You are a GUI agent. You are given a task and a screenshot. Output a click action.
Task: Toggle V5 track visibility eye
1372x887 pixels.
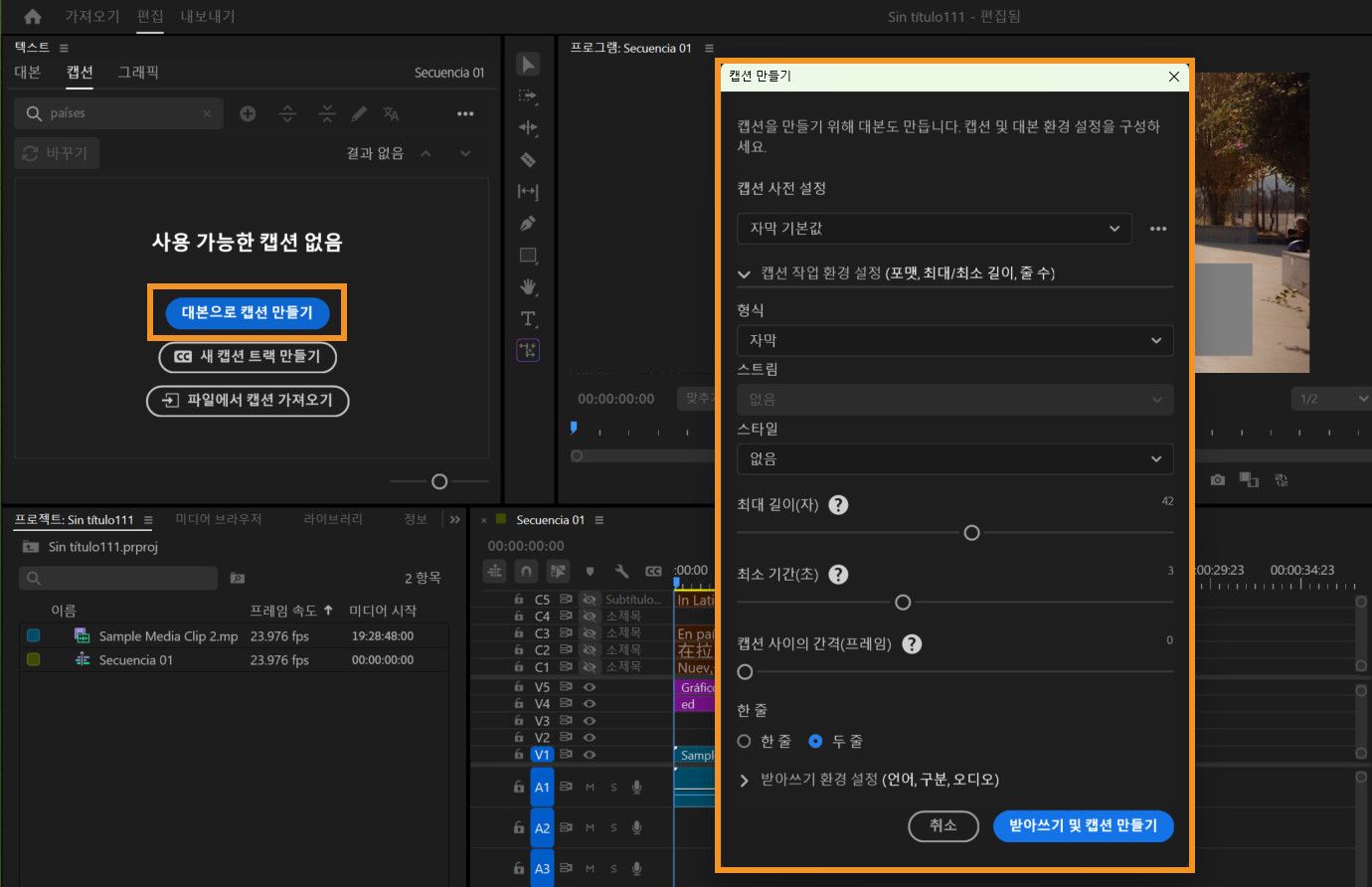pyautogui.click(x=590, y=687)
